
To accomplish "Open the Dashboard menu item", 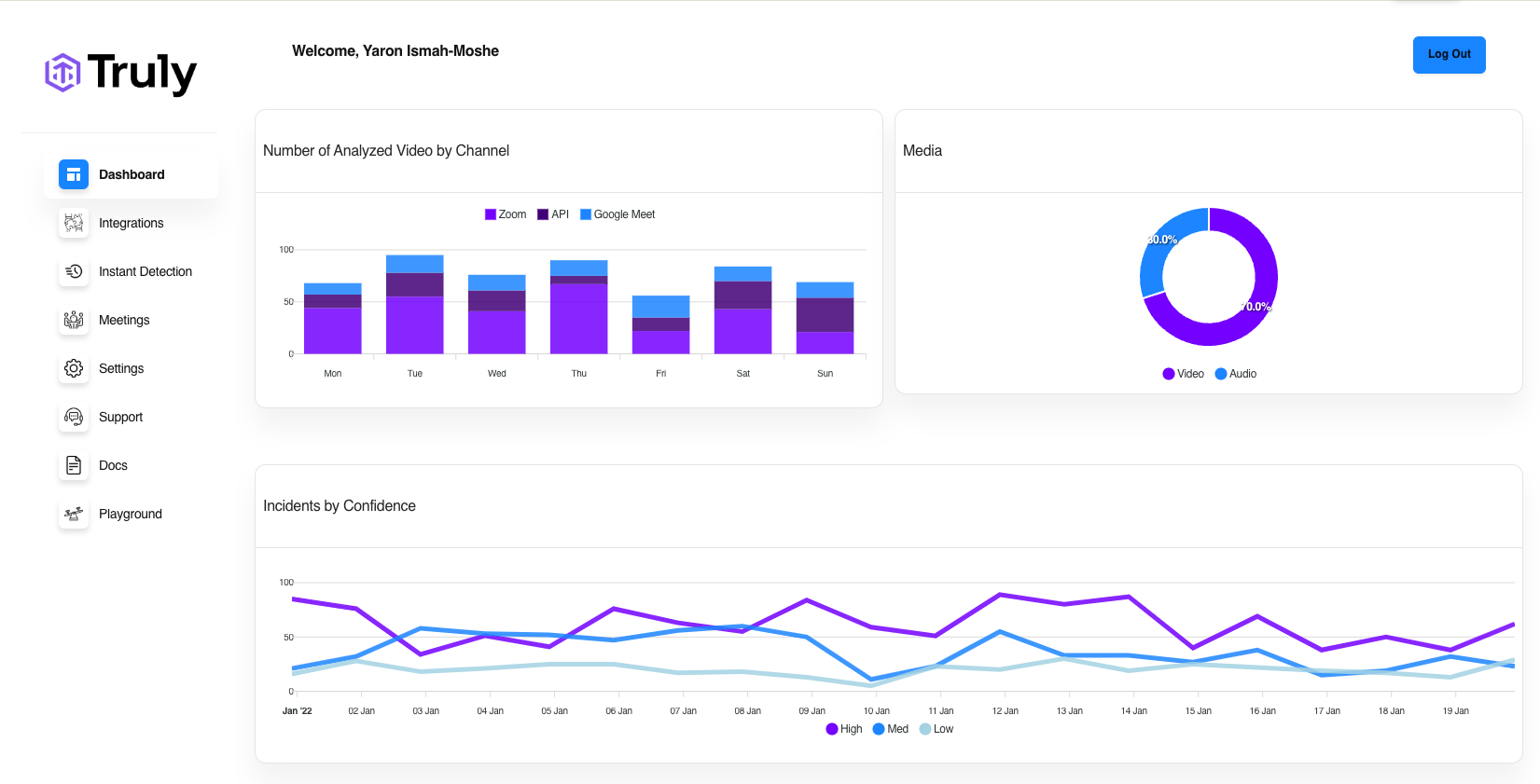I will click(x=132, y=174).
